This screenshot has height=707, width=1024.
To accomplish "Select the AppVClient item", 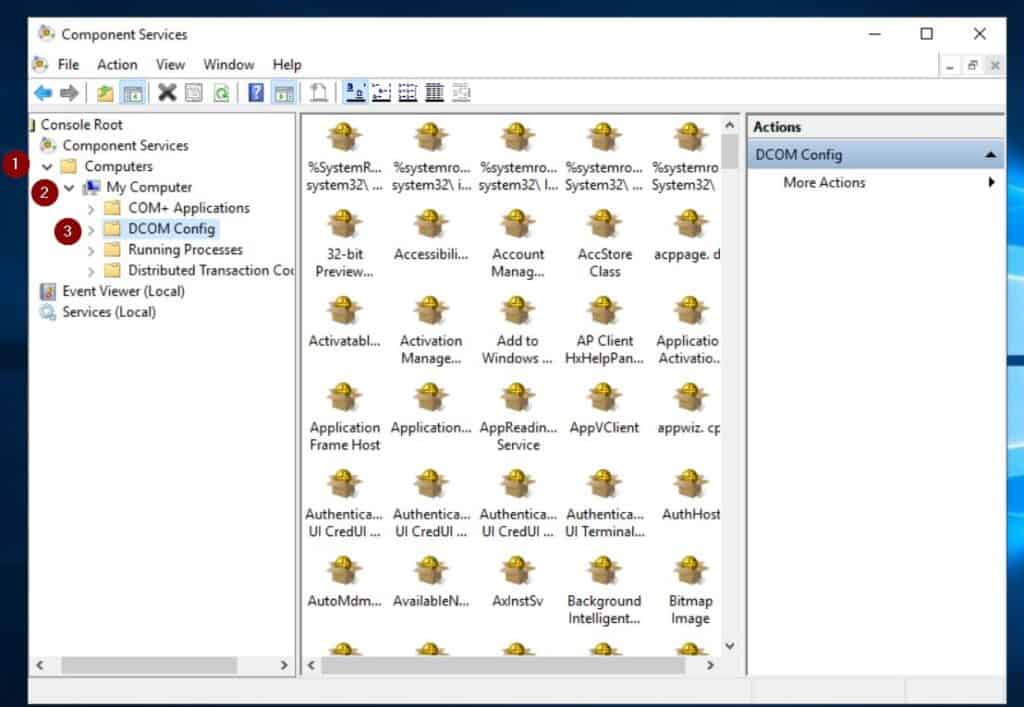I will click(x=604, y=409).
